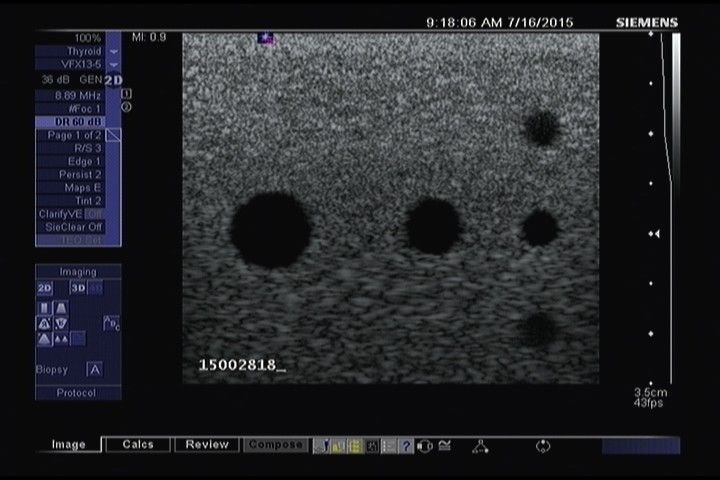The width and height of the screenshot is (720, 480).
Task: Click the annotation ABC text icon
Action: pyautogui.click(x=111, y=322)
